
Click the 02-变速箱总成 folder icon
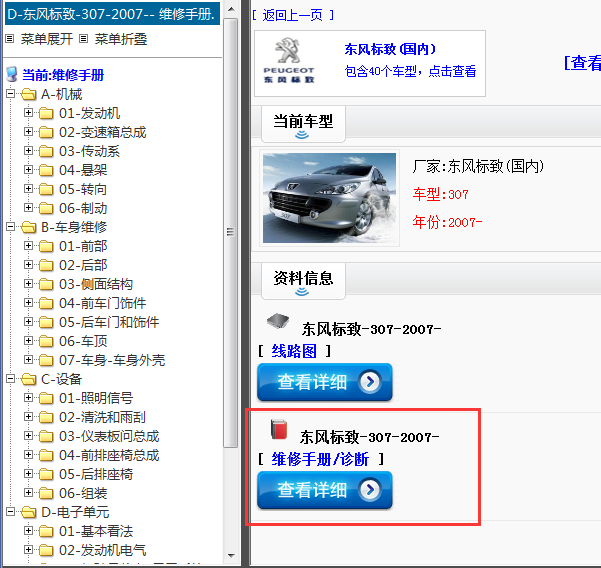(46, 132)
